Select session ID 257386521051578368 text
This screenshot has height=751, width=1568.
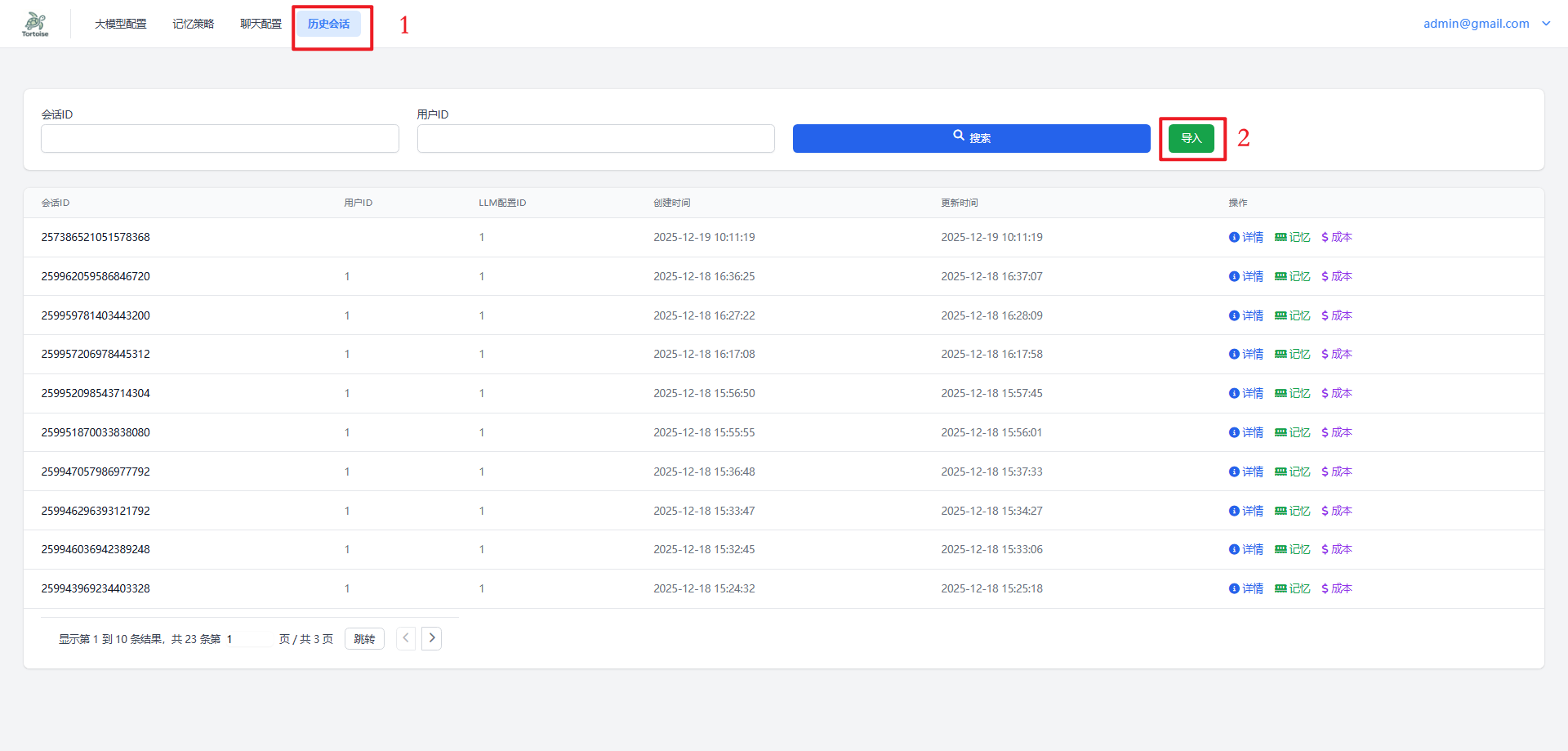click(x=96, y=237)
